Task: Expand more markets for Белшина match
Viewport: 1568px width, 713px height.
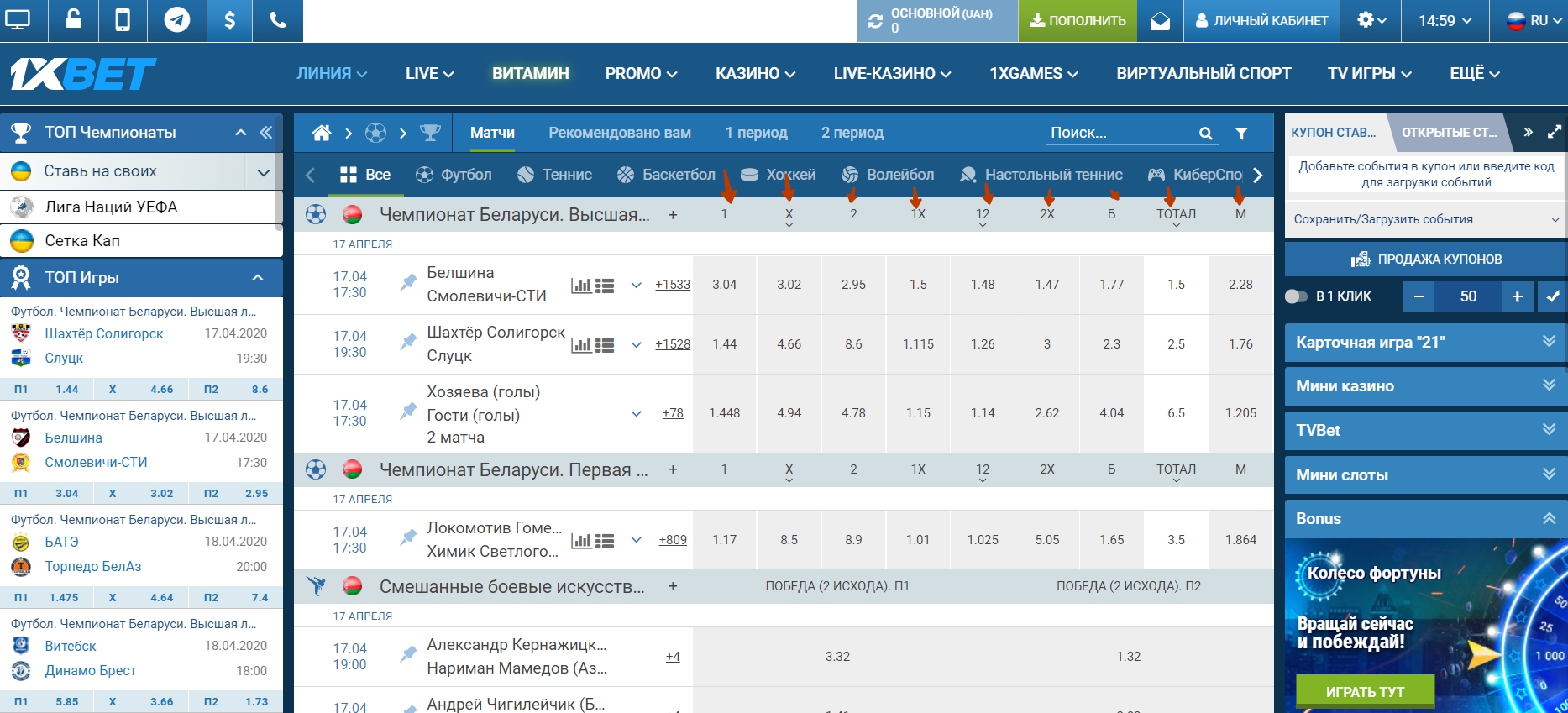Action: (x=637, y=285)
